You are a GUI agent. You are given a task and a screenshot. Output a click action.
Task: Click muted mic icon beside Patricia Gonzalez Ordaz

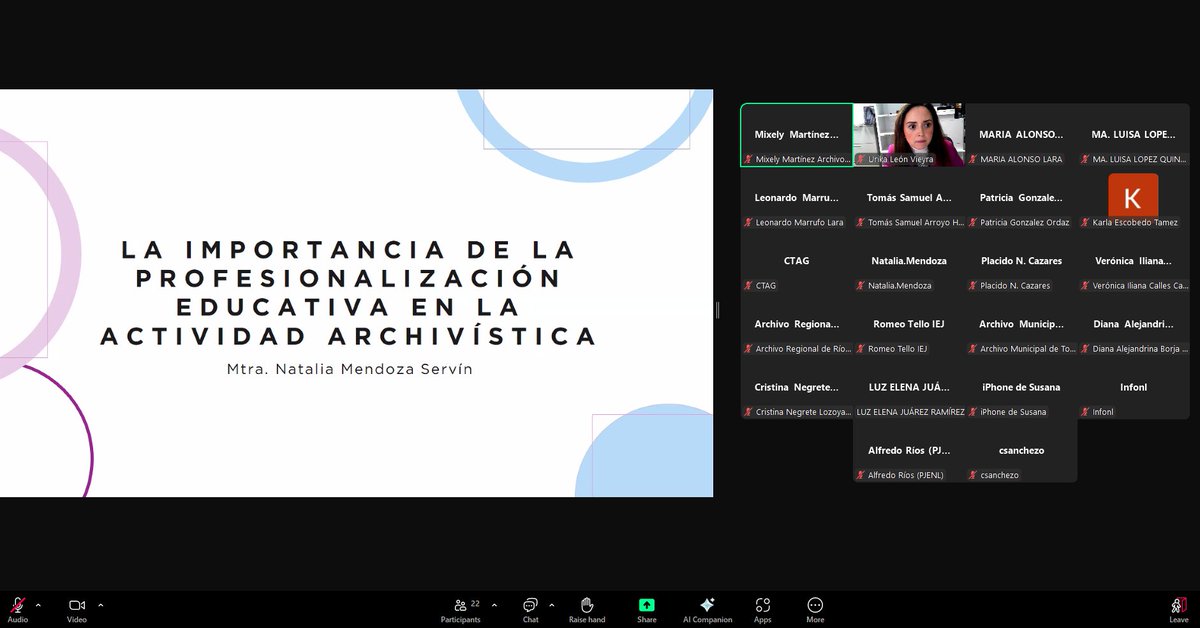974,222
